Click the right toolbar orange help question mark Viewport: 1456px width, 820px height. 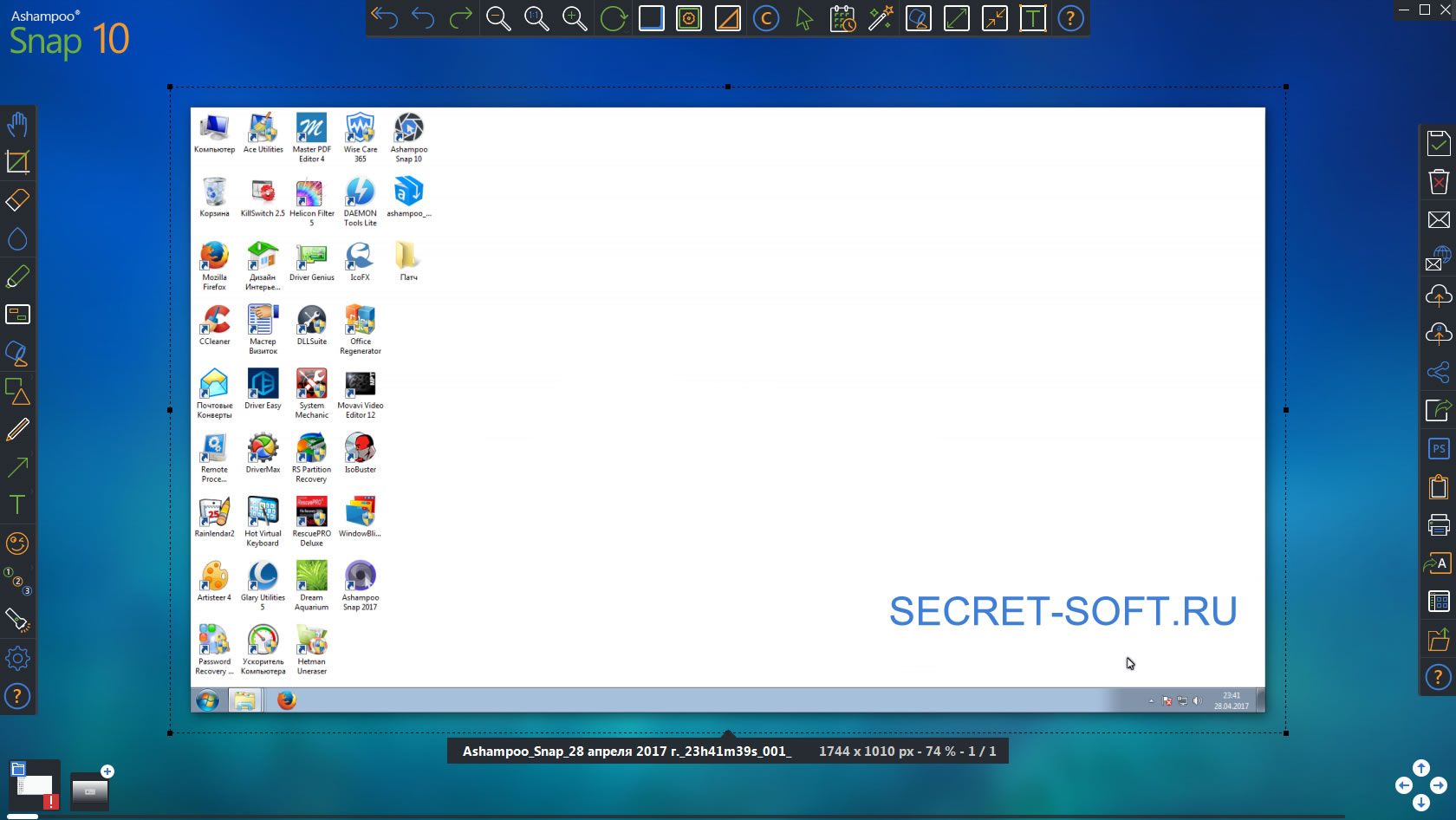pos(1439,677)
